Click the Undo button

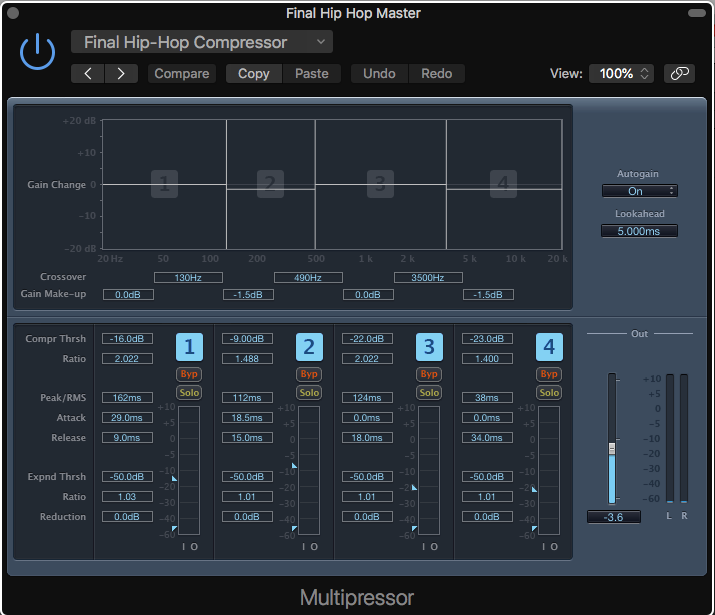[379, 73]
